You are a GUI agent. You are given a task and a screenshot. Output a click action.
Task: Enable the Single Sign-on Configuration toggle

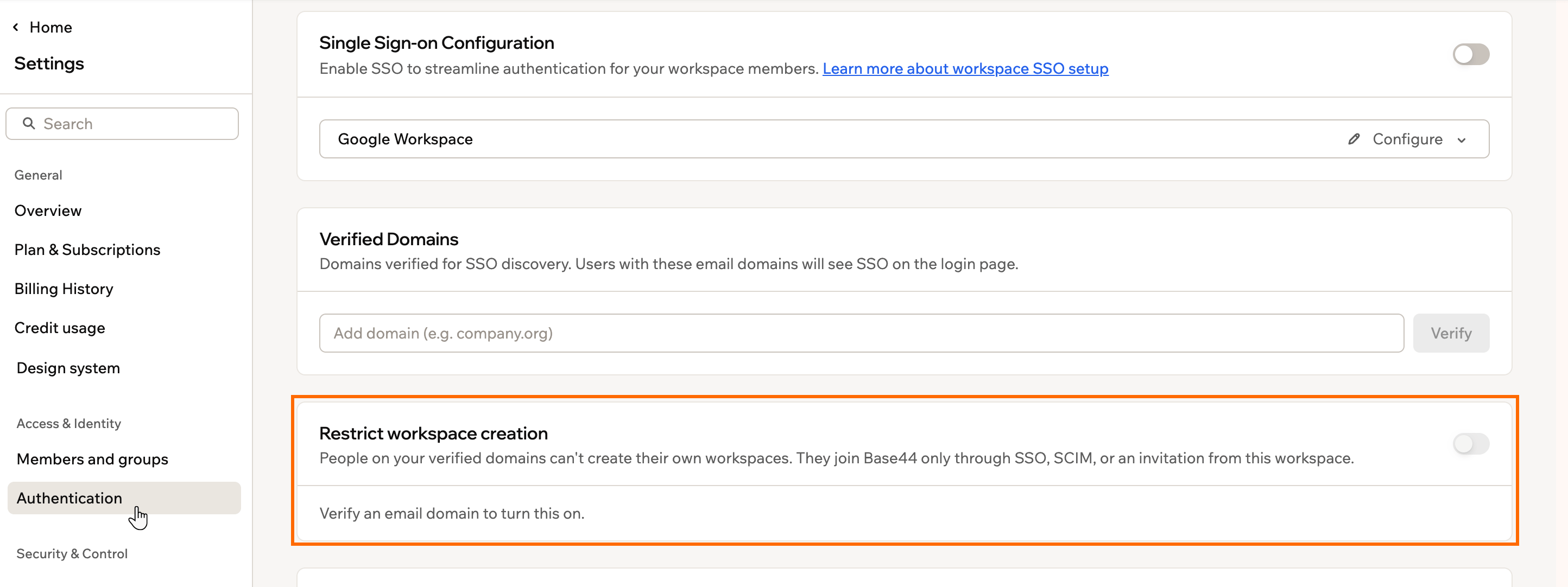click(x=1471, y=54)
